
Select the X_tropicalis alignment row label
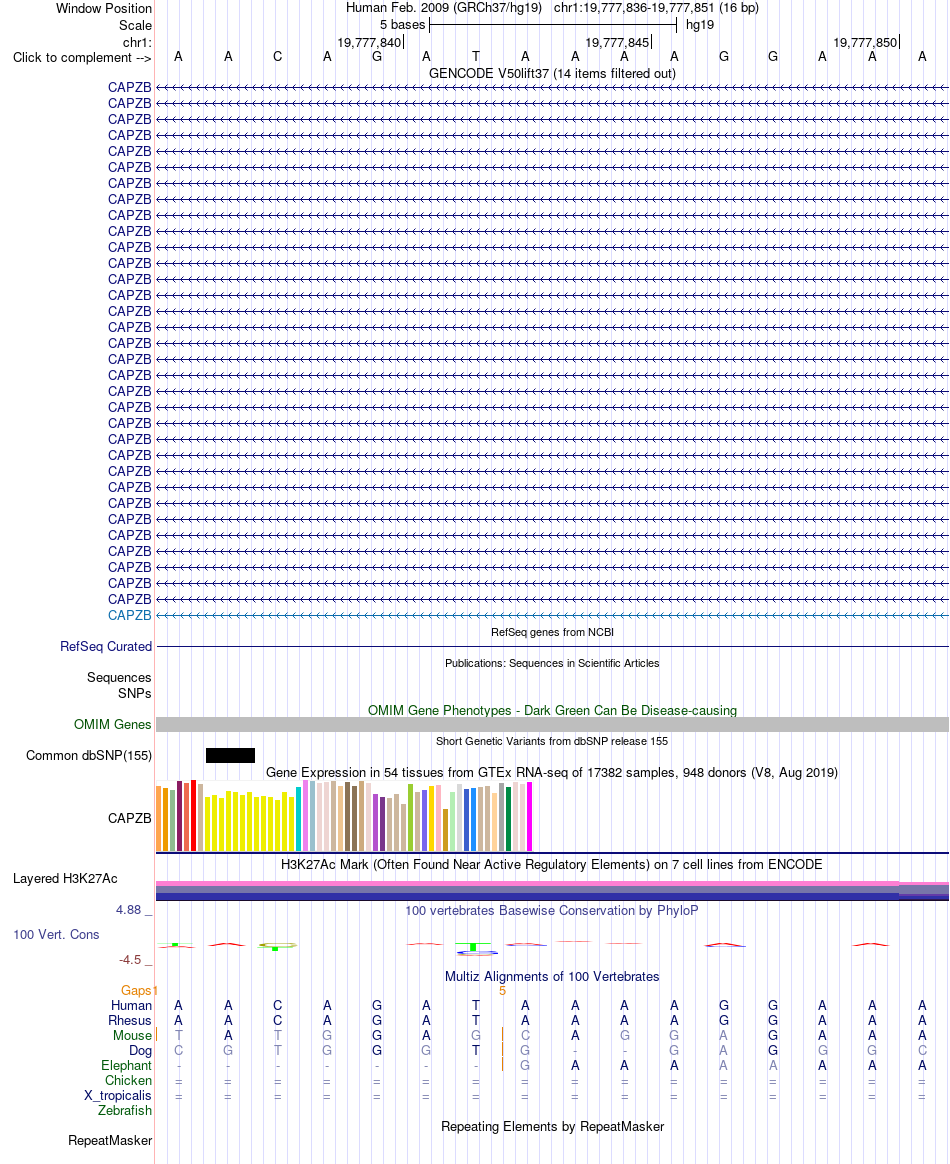click(x=118, y=1096)
